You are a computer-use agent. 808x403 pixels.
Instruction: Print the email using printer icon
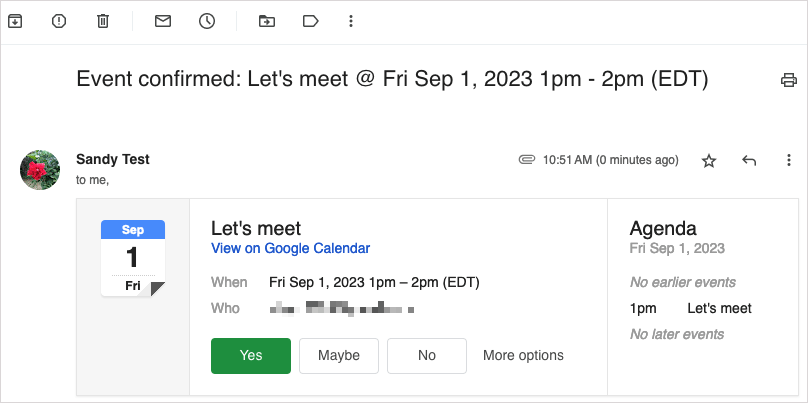coord(789,80)
